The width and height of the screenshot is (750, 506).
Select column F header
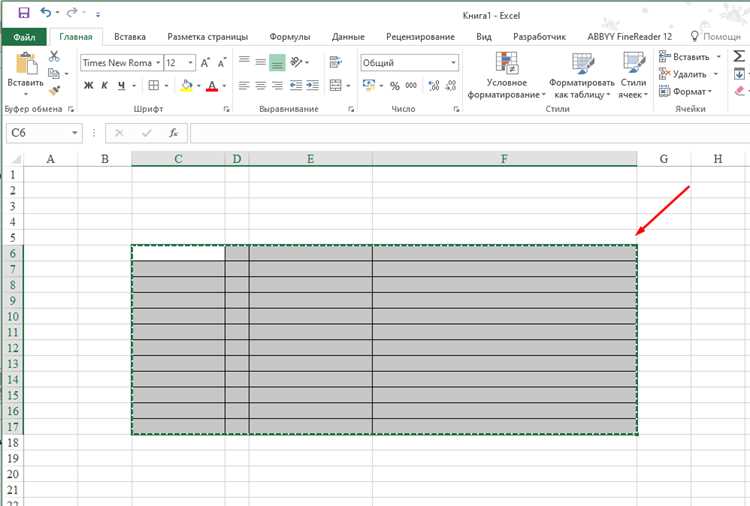tap(504, 159)
